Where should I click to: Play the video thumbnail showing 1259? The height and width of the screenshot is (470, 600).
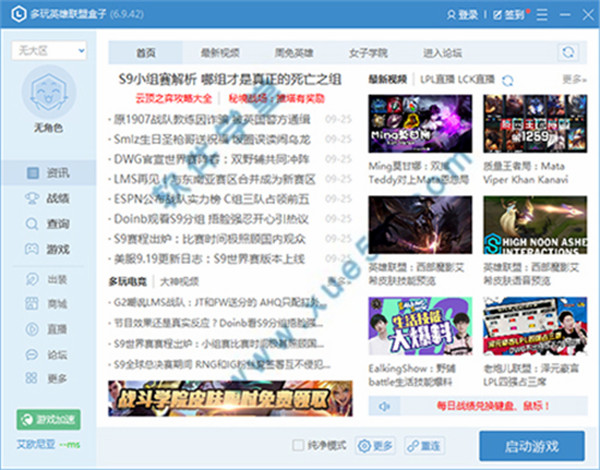535,124
